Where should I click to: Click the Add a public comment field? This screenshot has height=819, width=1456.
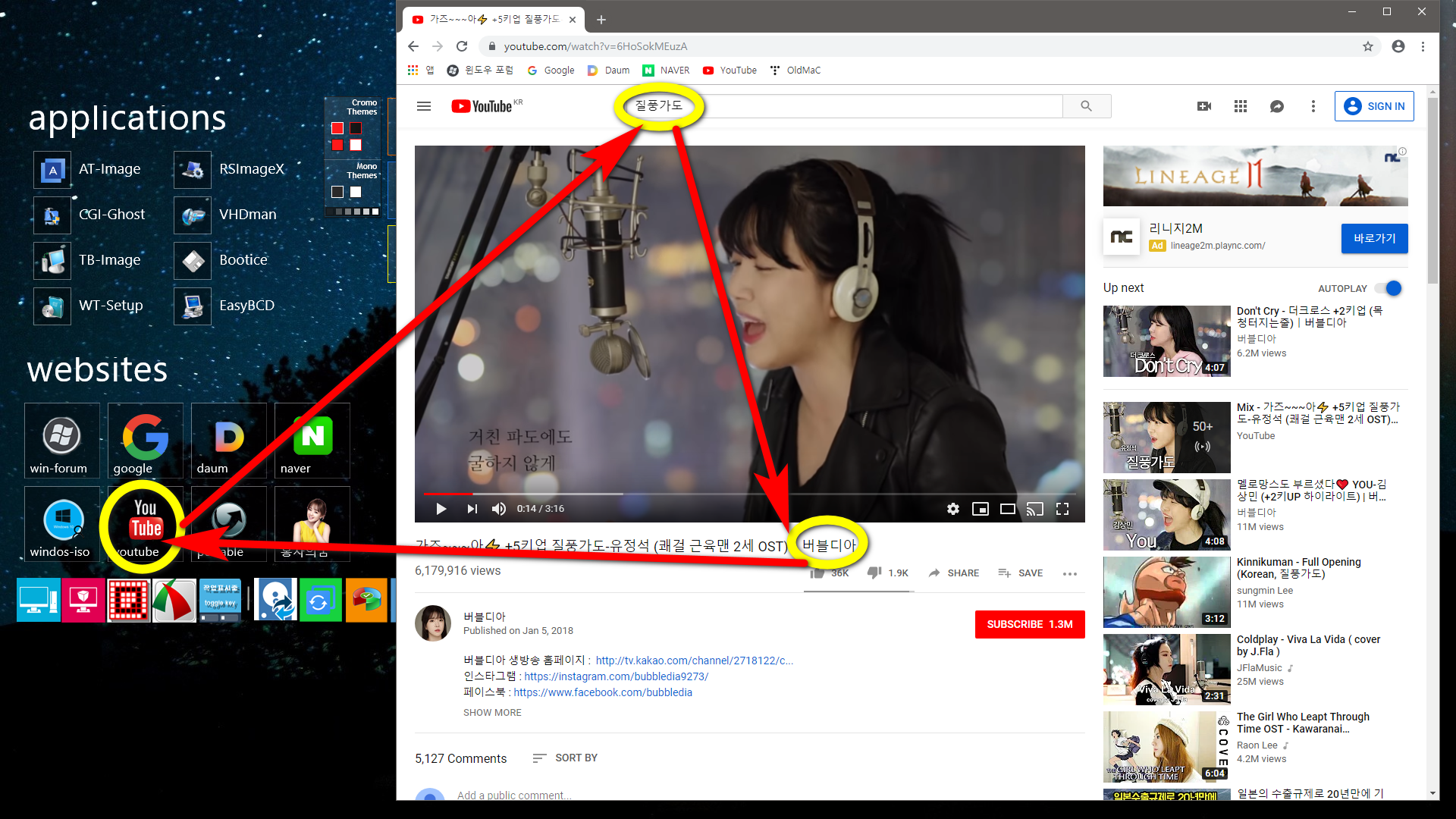(x=513, y=795)
